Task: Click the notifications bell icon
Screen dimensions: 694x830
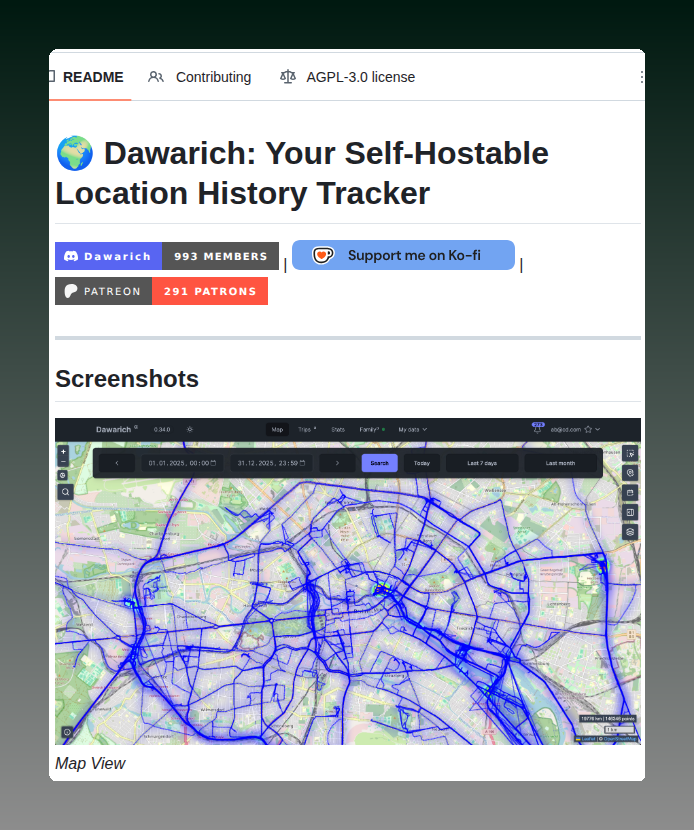Action: point(538,429)
